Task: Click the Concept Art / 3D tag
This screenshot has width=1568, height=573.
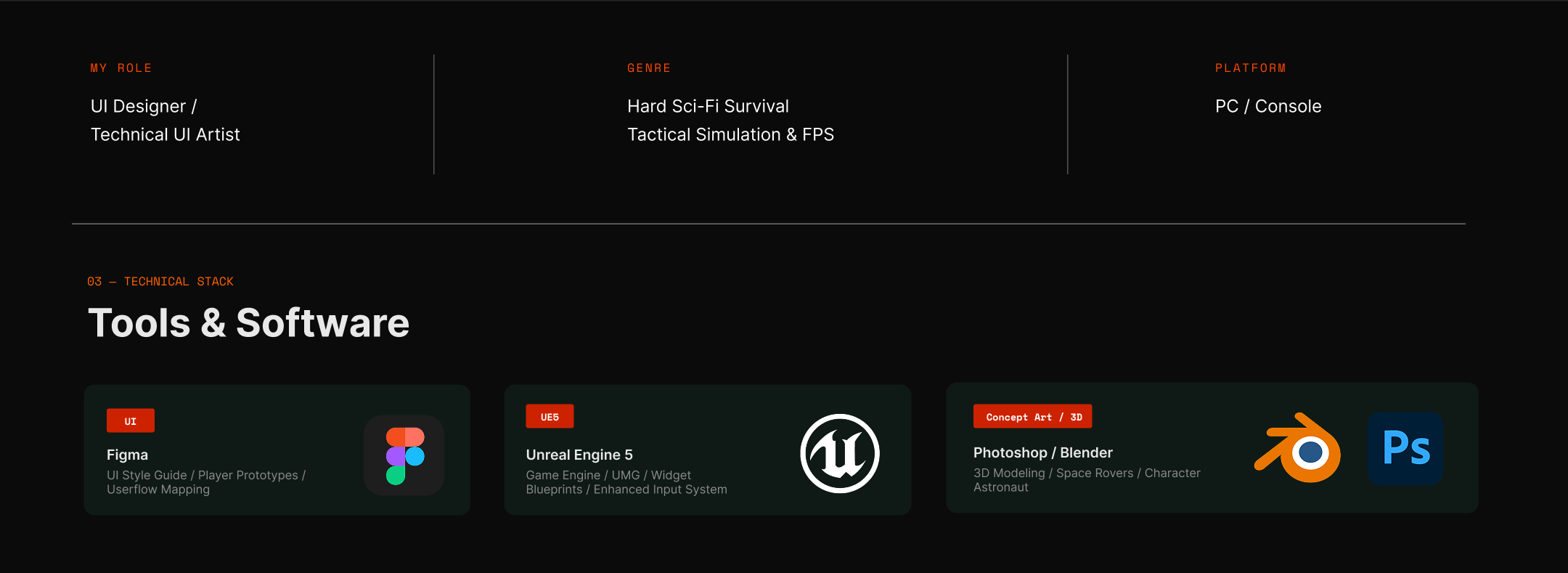Action: pos(1033,416)
